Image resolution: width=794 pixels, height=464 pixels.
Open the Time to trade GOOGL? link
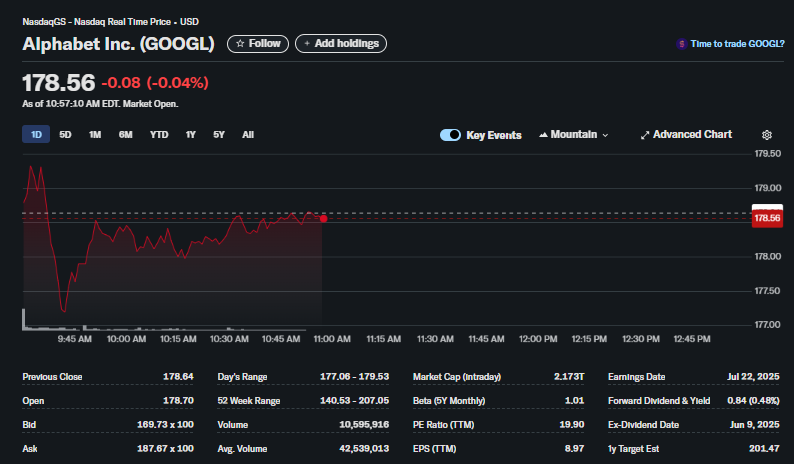pos(737,44)
